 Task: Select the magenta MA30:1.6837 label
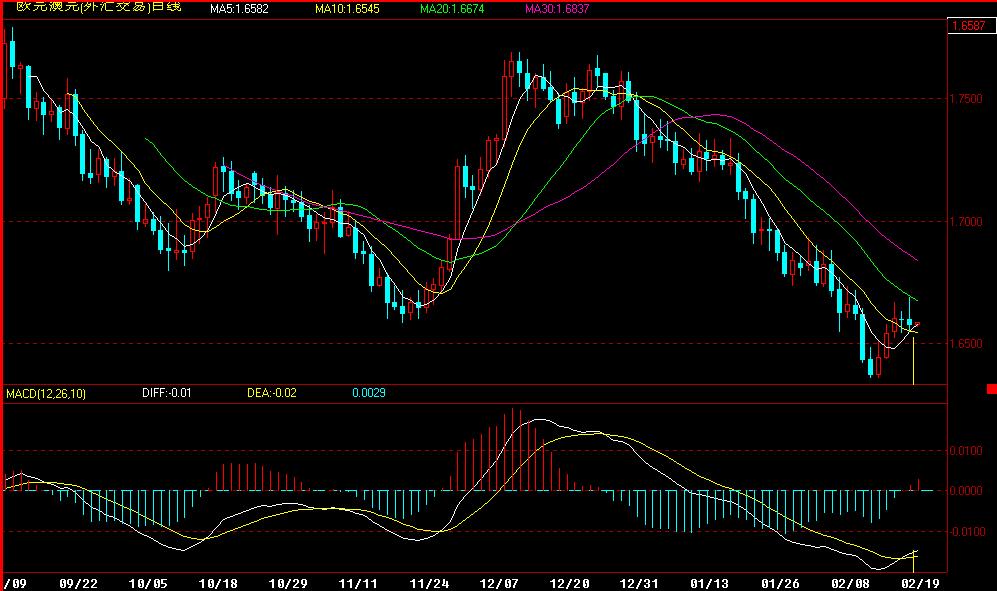coord(557,9)
